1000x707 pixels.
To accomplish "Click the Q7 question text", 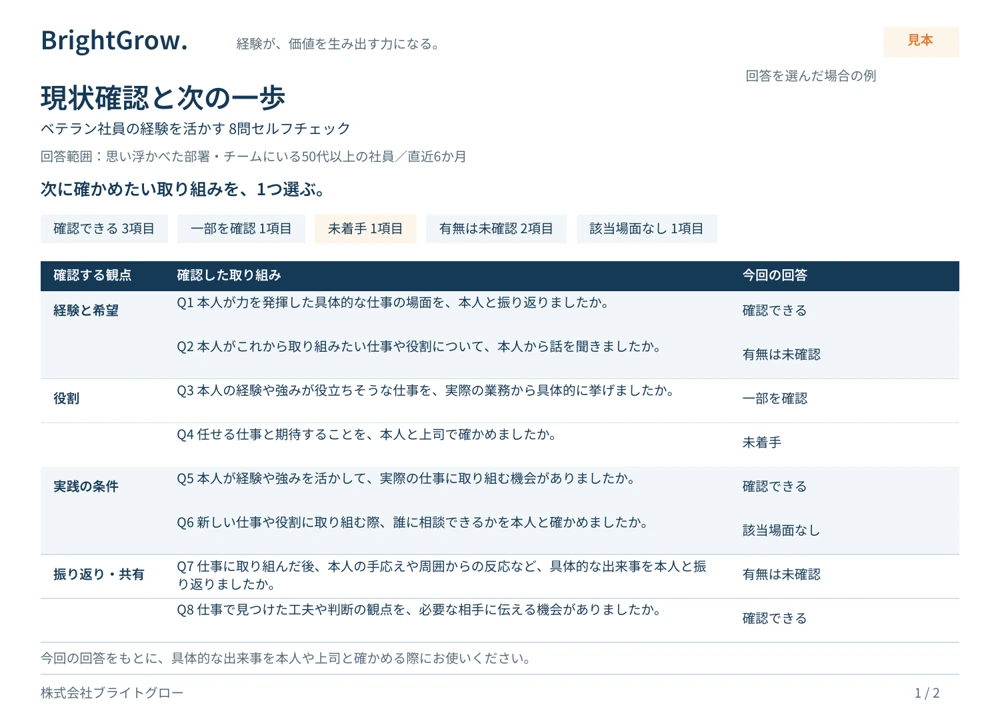I will tap(441, 575).
